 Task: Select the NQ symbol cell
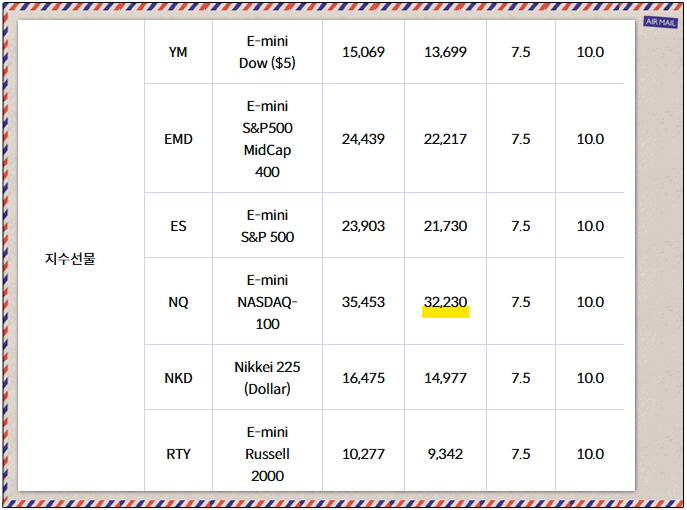pyautogui.click(x=178, y=302)
